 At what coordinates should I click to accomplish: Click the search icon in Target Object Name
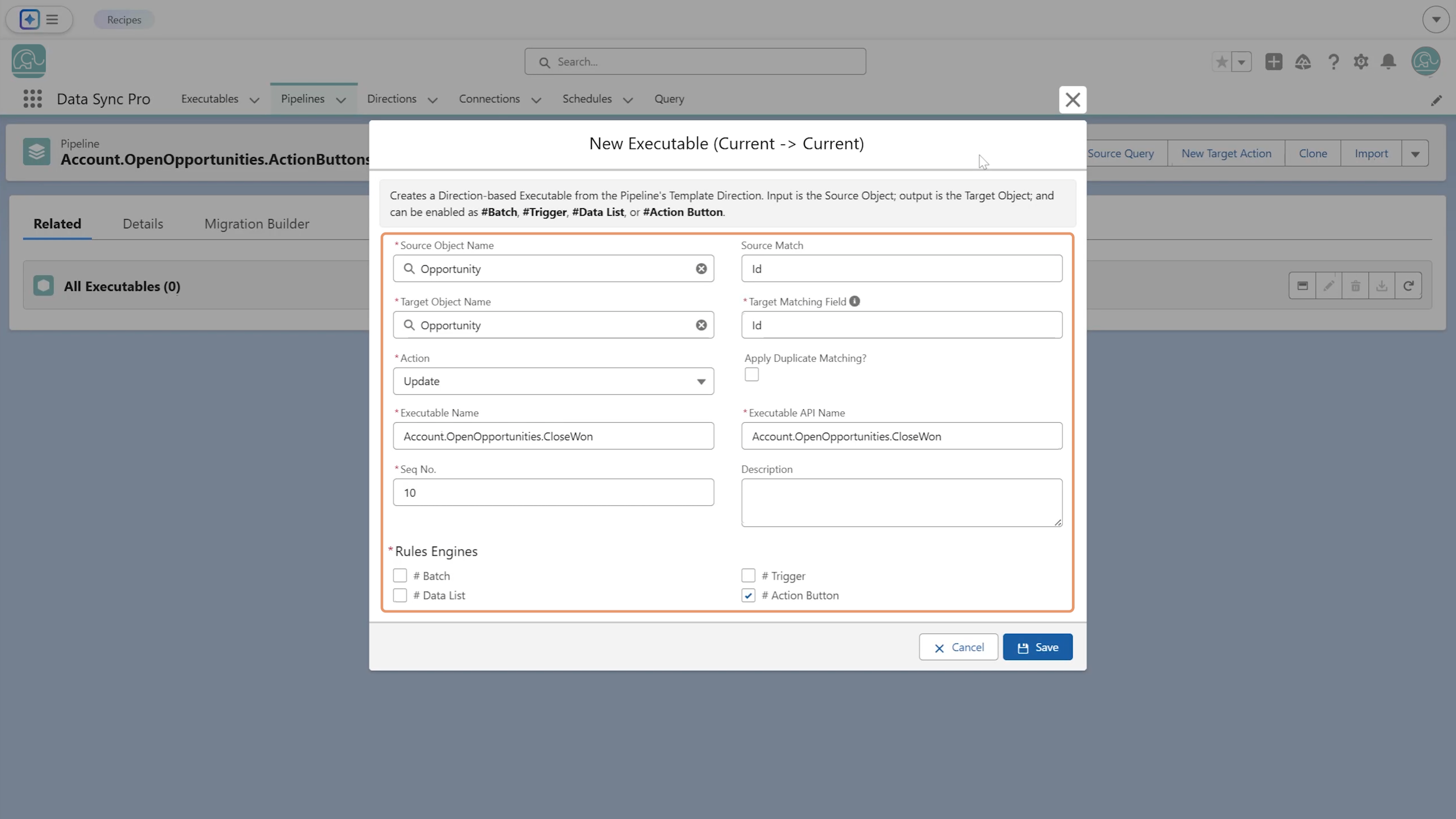point(409,325)
